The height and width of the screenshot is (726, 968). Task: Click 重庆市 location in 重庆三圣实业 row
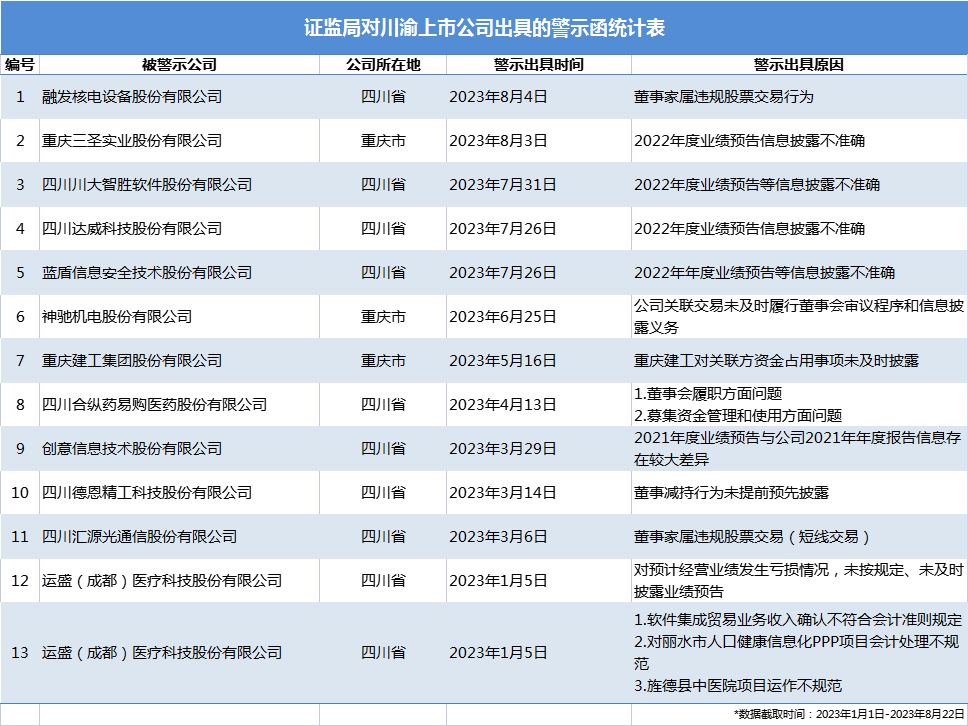click(x=383, y=141)
